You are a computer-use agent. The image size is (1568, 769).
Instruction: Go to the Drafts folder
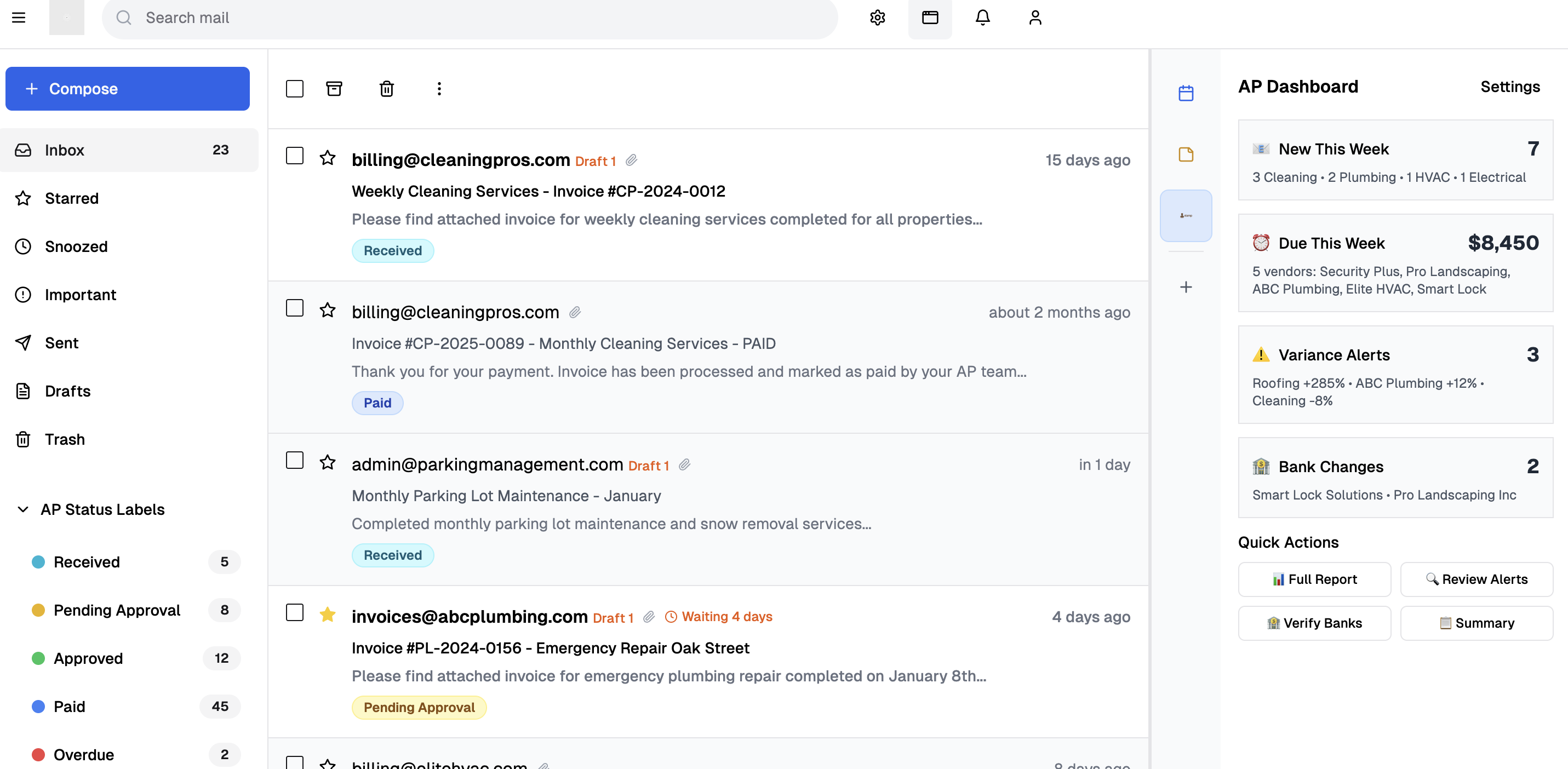click(x=67, y=391)
